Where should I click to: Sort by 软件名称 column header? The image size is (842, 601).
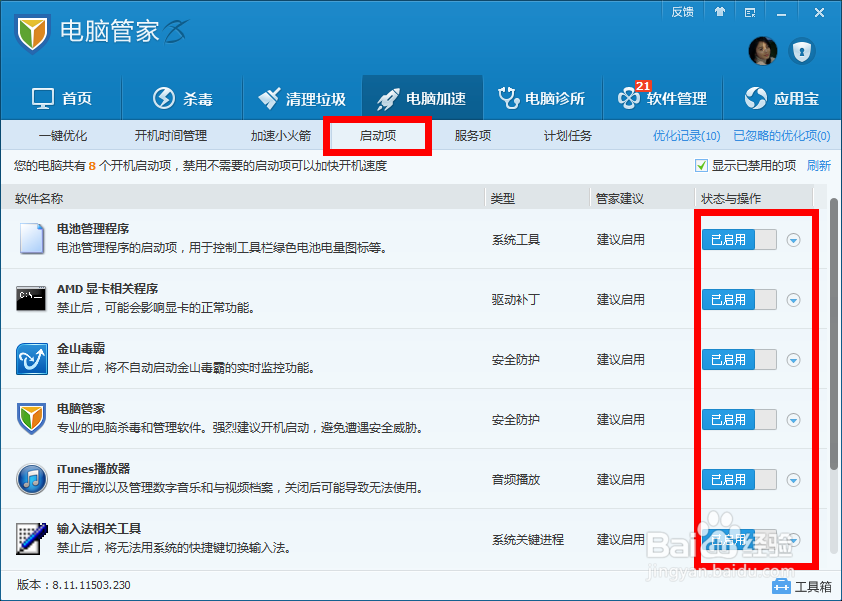coord(39,199)
